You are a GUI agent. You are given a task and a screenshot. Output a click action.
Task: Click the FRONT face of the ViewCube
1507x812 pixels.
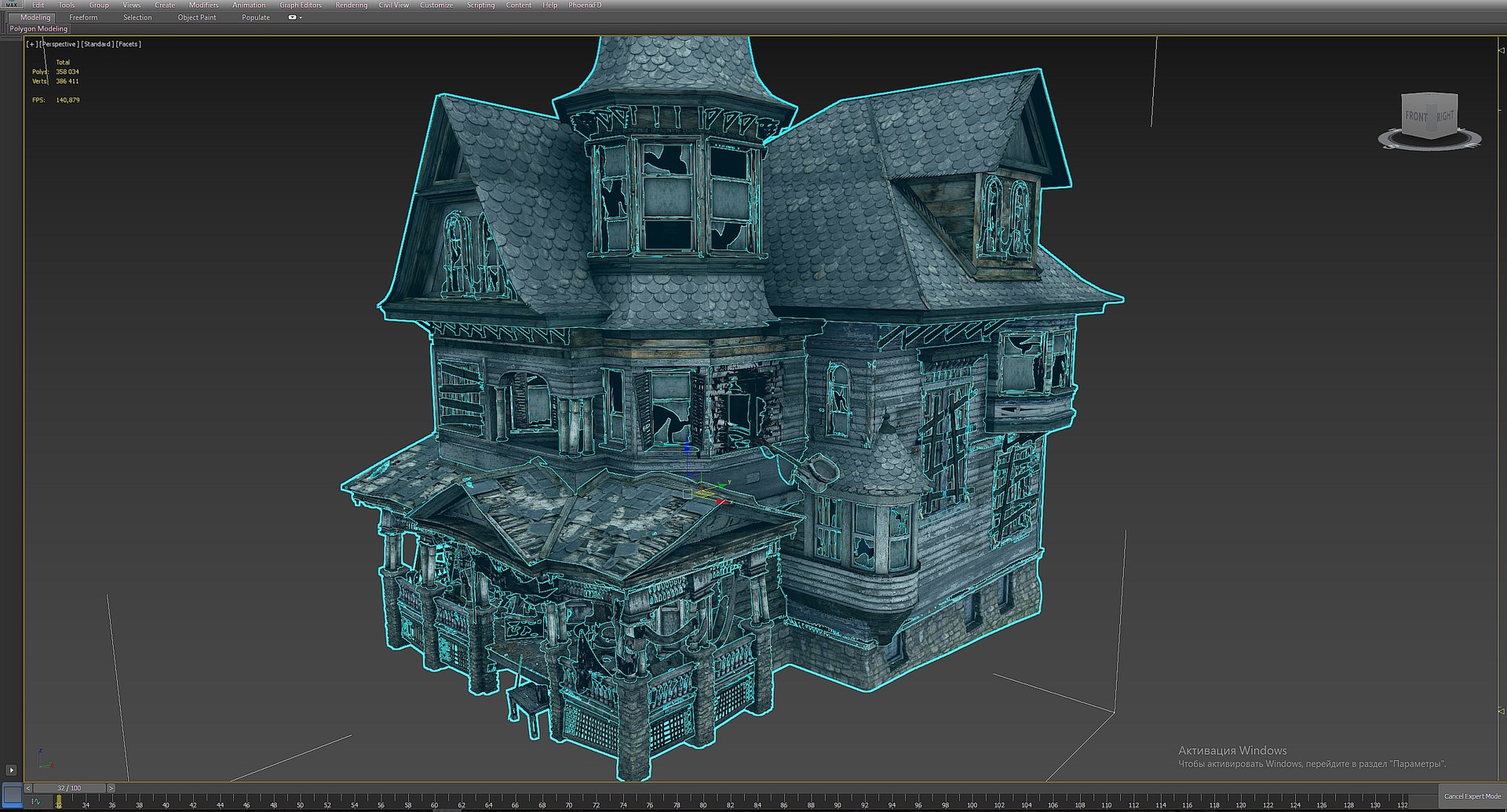pos(1416,117)
